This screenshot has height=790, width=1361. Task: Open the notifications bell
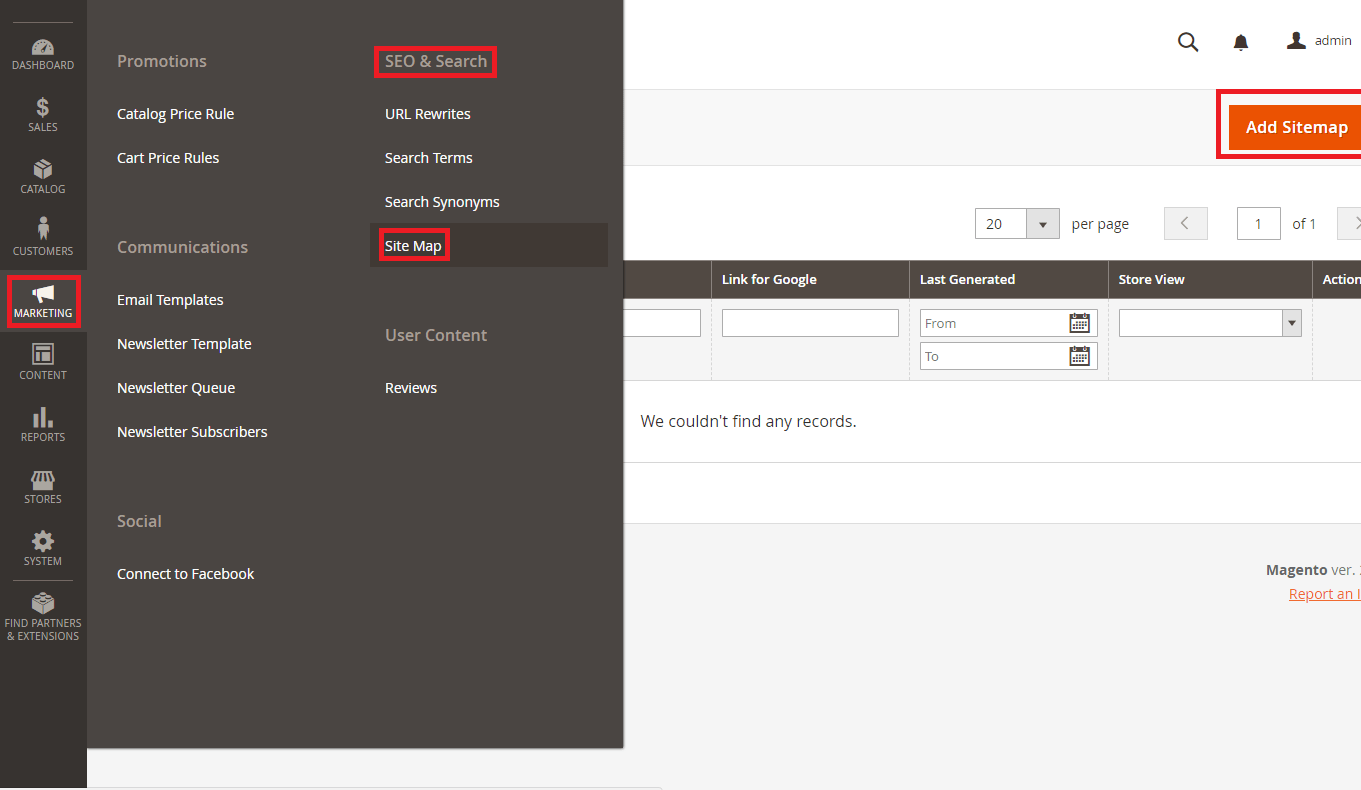(x=1240, y=42)
